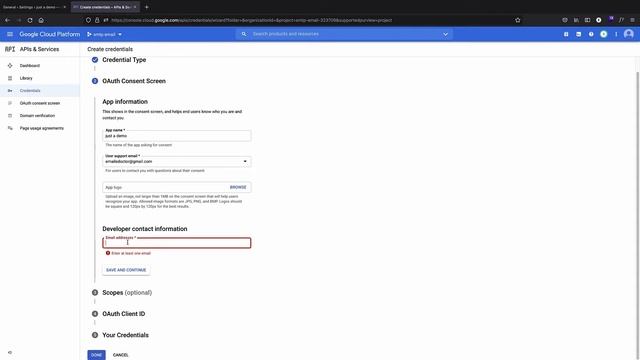Switch to the first browser tab
The height and width of the screenshot is (360, 640).
tap(35, 7)
